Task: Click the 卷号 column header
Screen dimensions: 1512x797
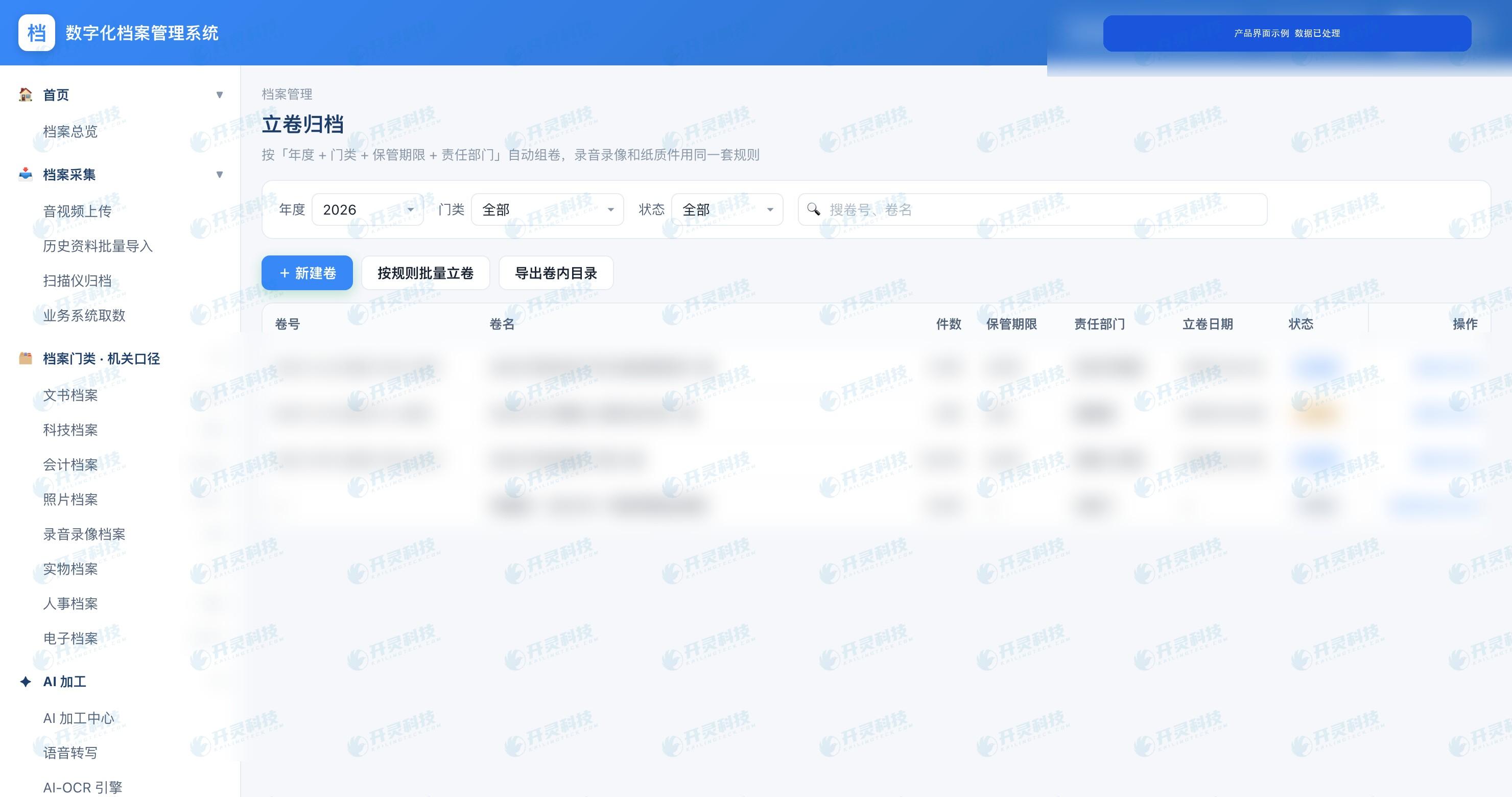Action: click(x=288, y=324)
